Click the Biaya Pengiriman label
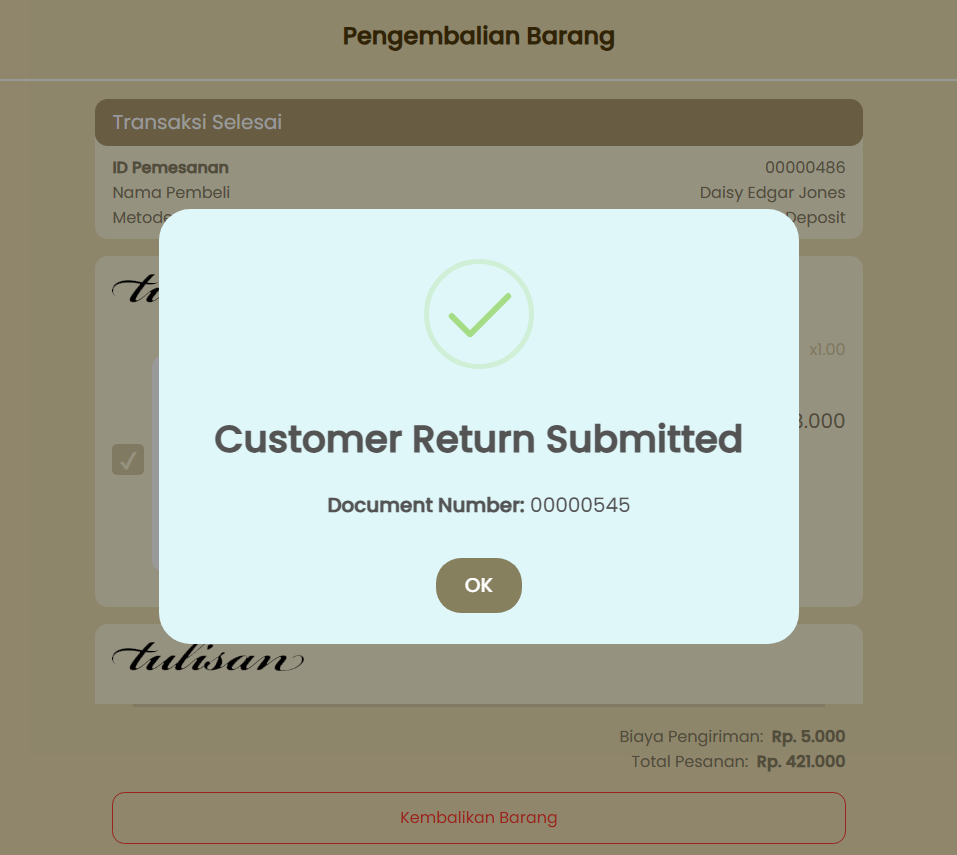 (692, 737)
